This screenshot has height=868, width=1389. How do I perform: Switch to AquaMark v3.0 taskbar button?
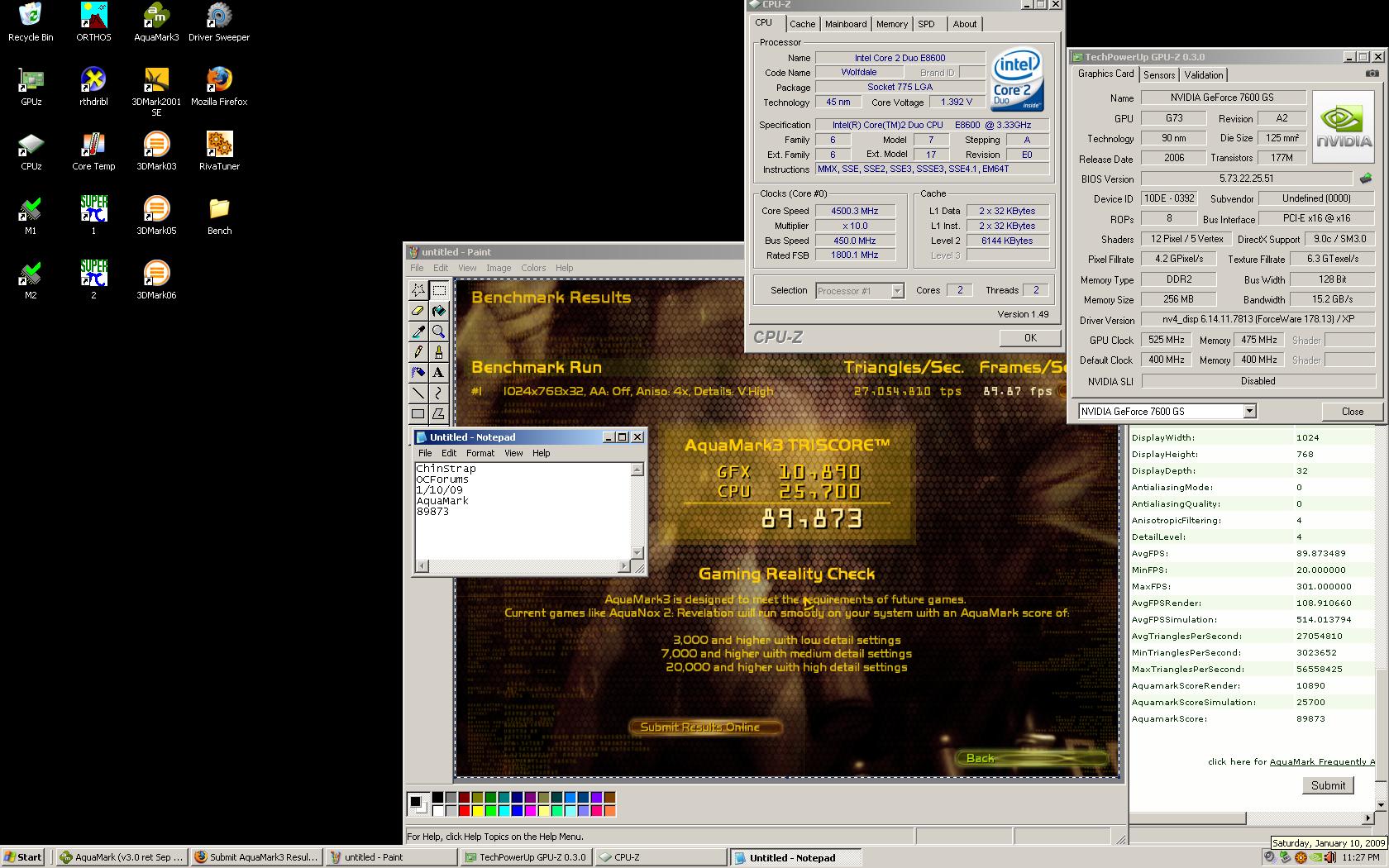tap(122, 857)
